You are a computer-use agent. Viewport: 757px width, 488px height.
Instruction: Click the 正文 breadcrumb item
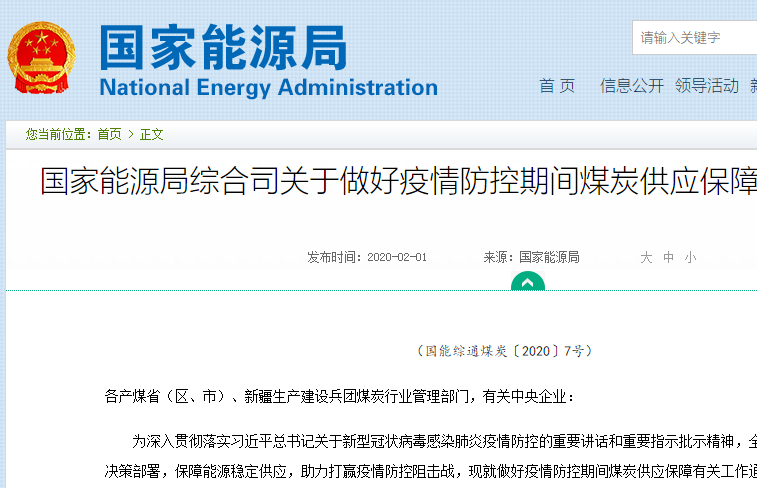click(x=152, y=134)
